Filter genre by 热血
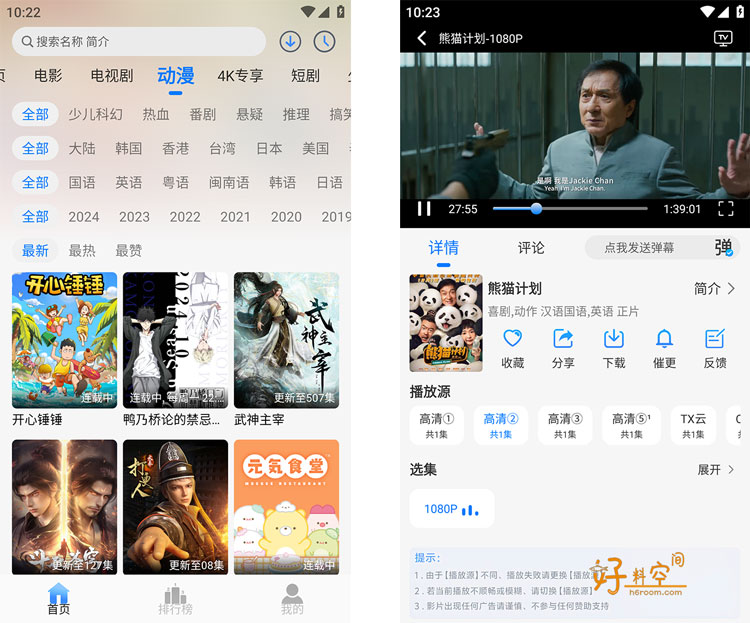The image size is (750, 623). coord(156,114)
